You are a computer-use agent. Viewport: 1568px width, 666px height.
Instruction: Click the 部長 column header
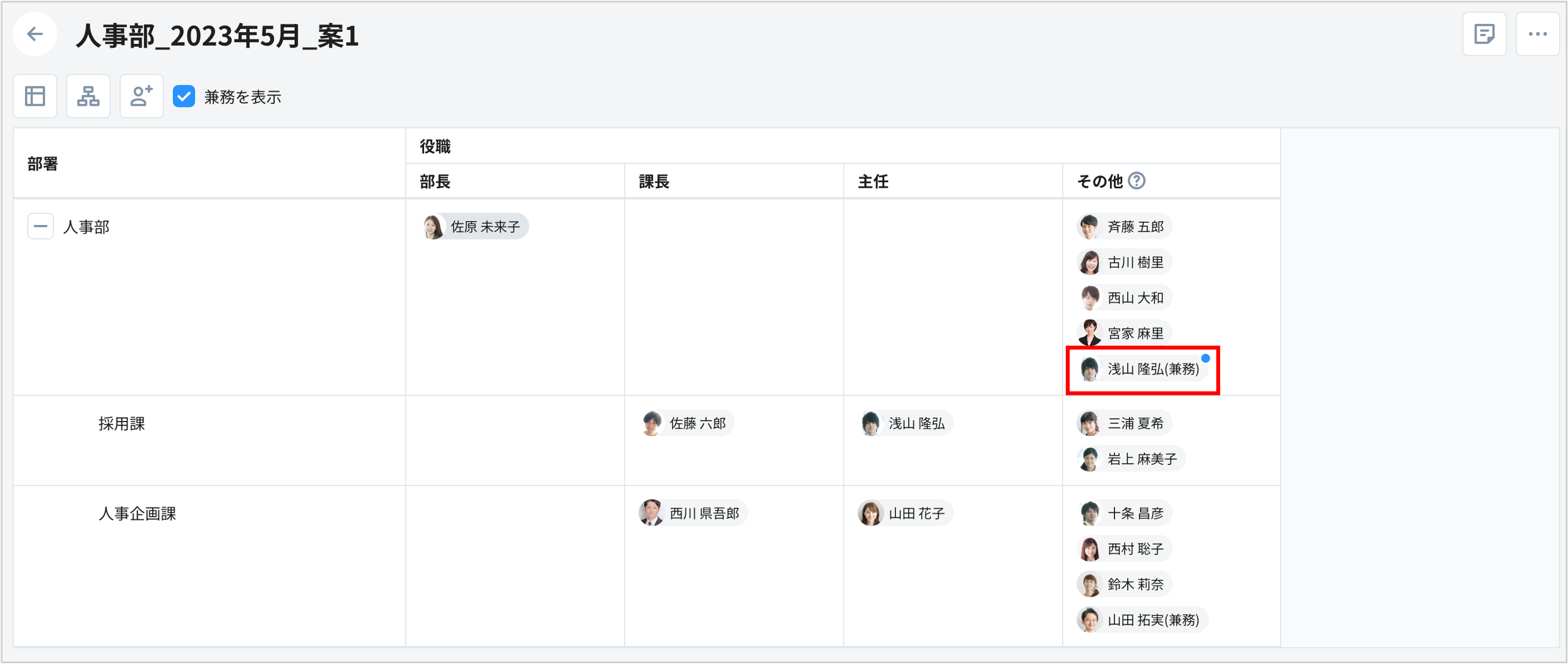pos(435,181)
